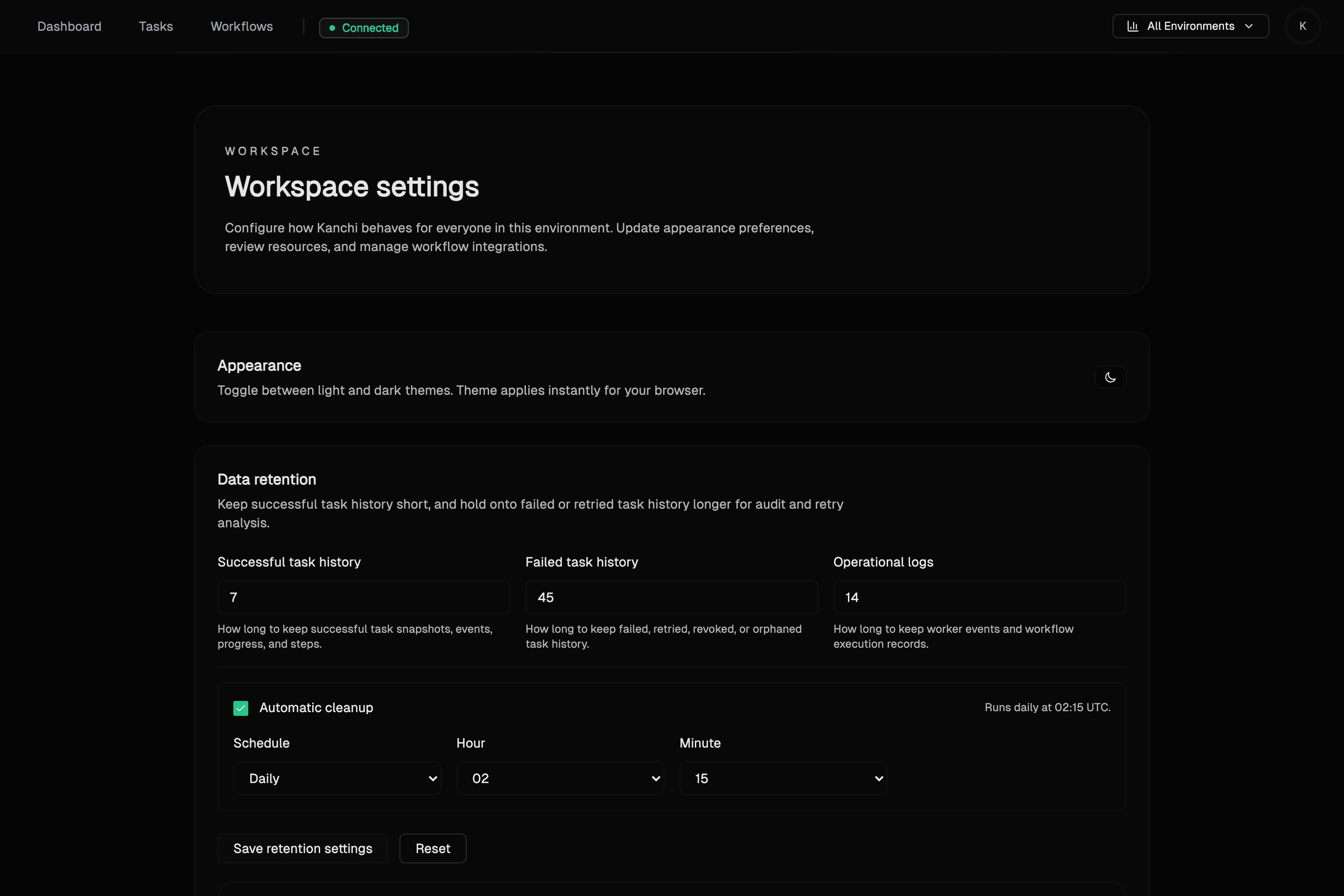Open the All Environments dropdown

click(x=1191, y=26)
